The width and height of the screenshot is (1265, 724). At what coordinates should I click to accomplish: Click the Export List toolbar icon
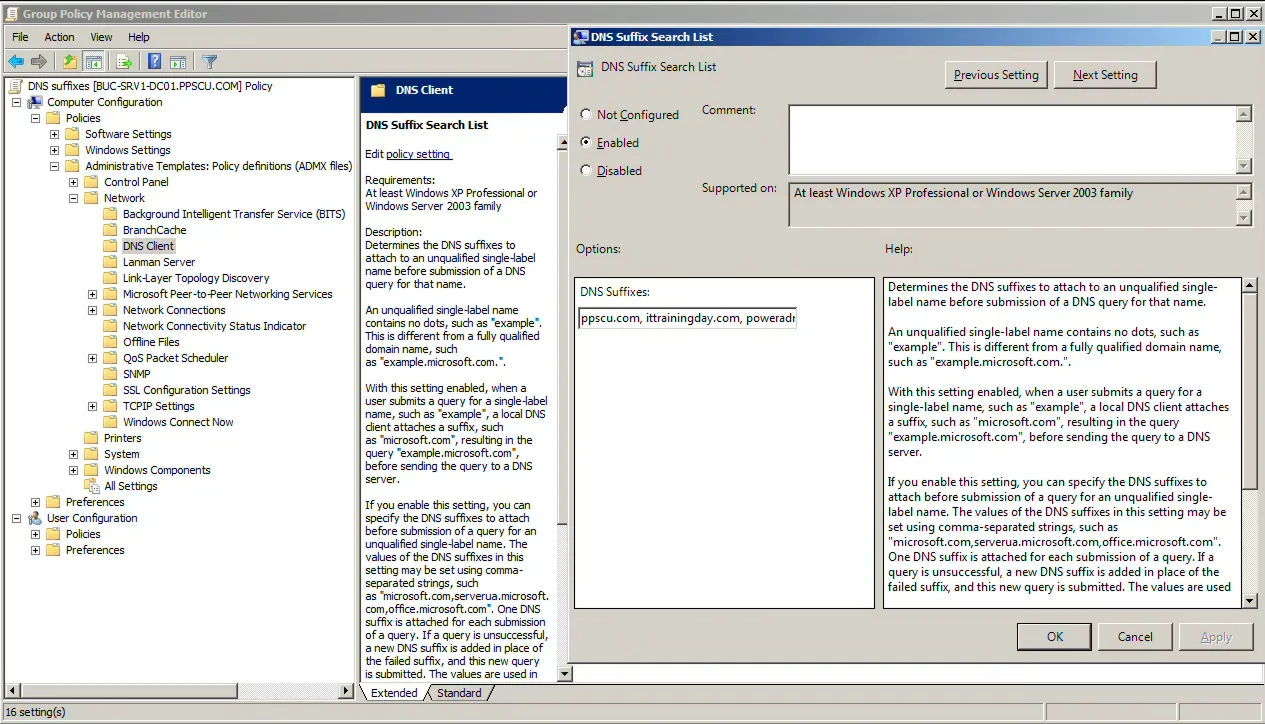pos(124,61)
